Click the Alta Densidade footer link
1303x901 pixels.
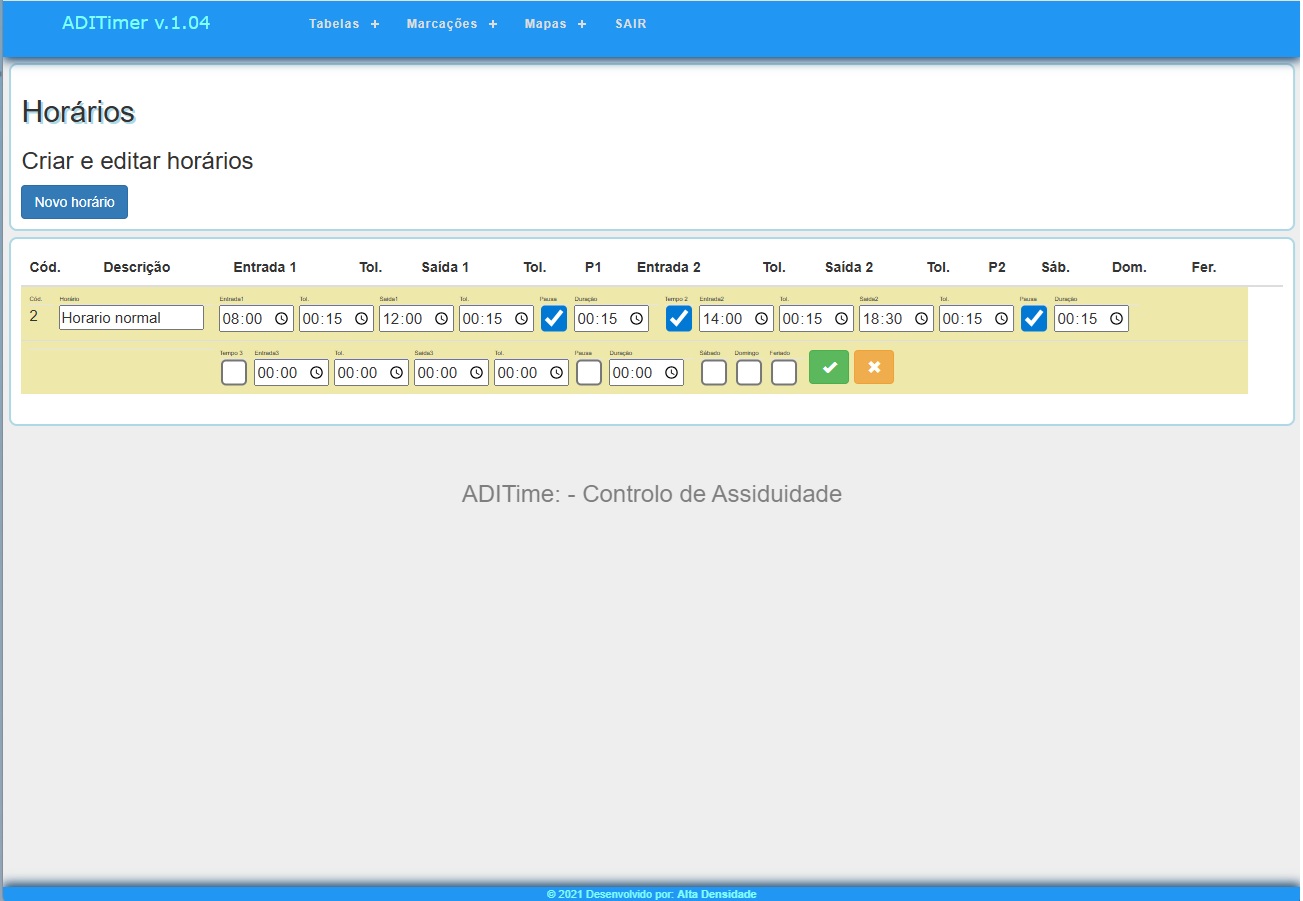pos(716,894)
